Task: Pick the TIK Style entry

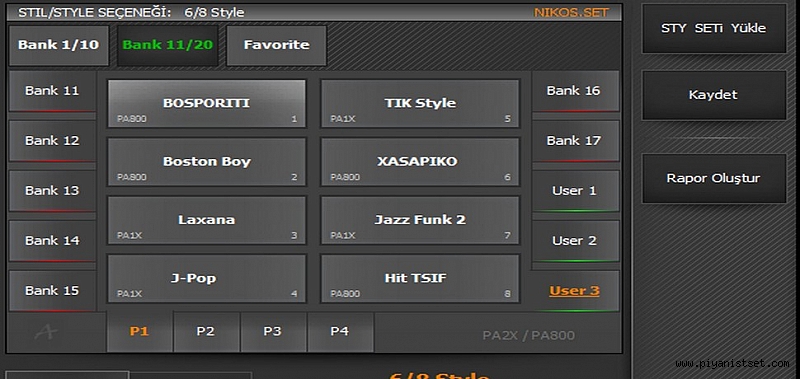Action: coord(420,104)
